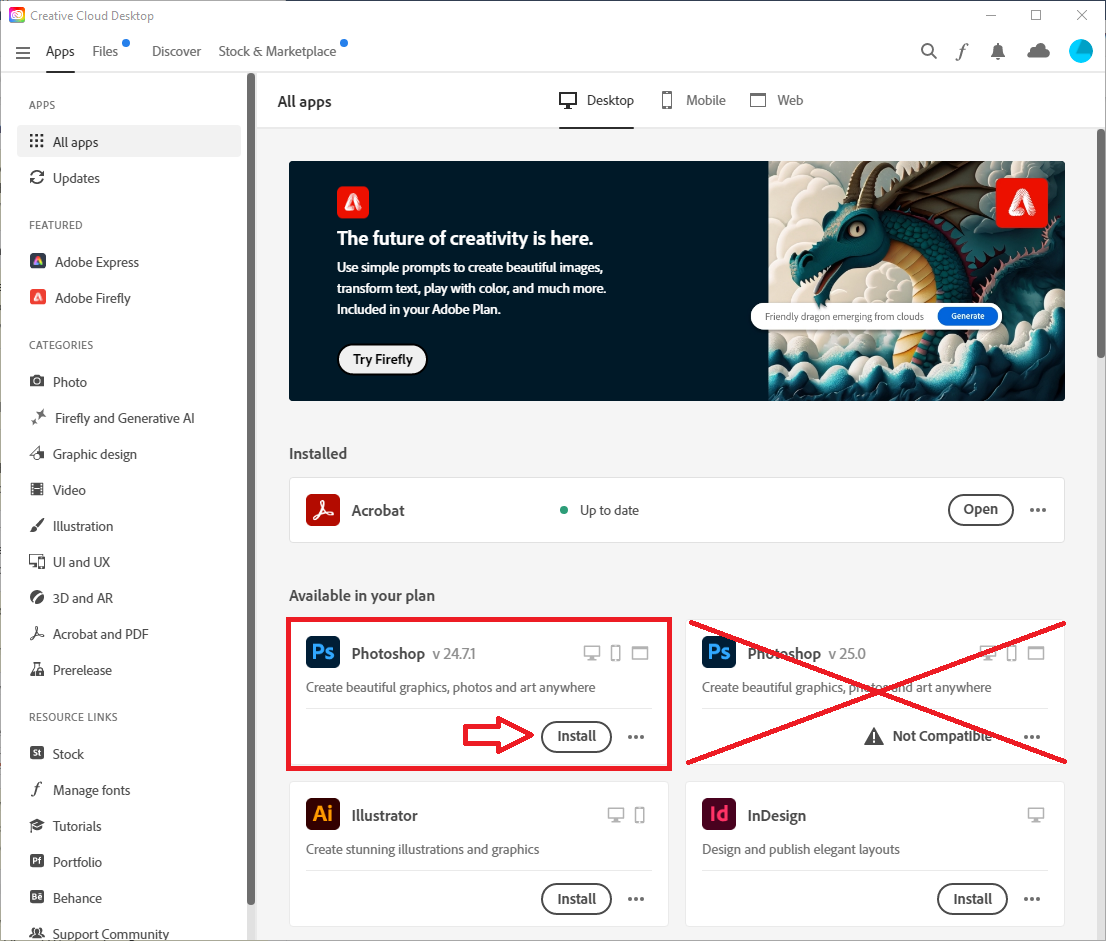Click the Try Firefly button

[382, 359]
